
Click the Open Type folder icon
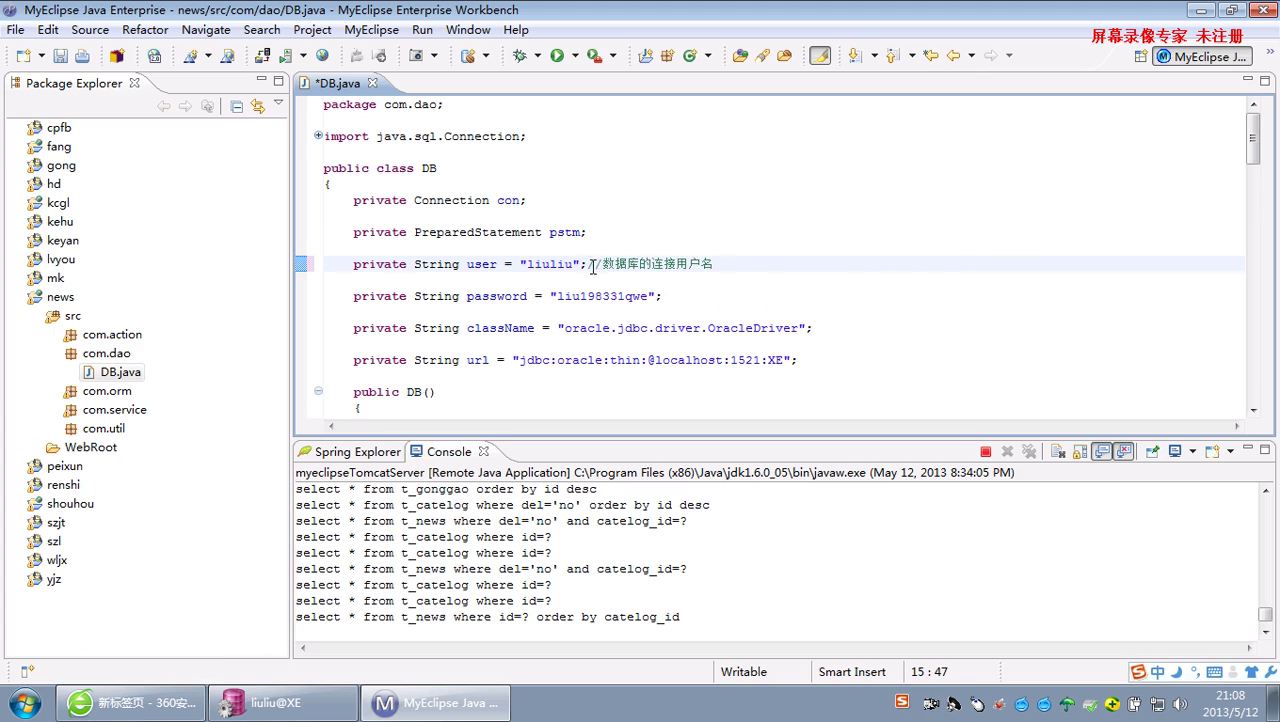pos(740,56)
